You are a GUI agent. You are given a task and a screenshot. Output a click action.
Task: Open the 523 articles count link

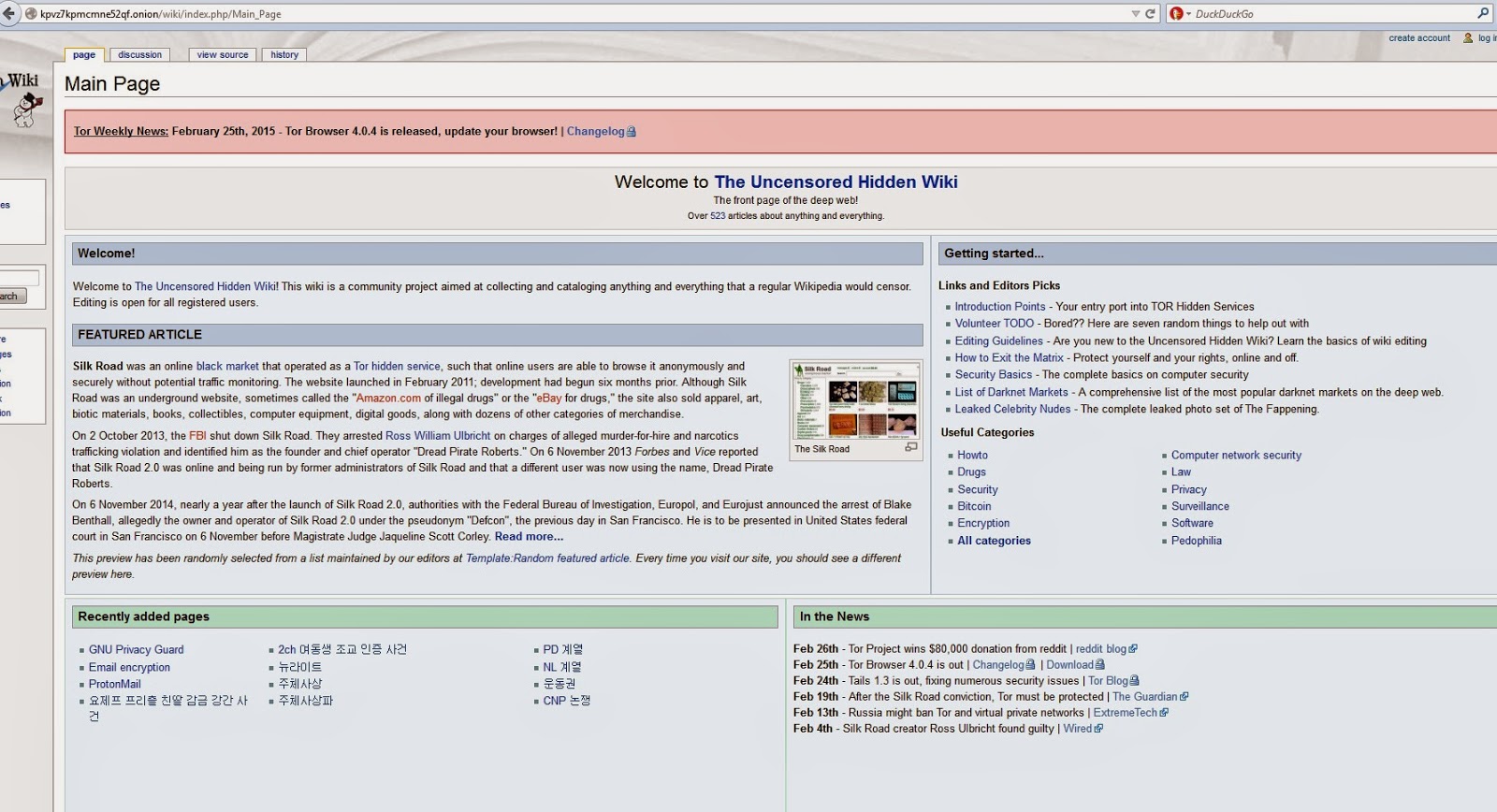[x=718, y=216]
